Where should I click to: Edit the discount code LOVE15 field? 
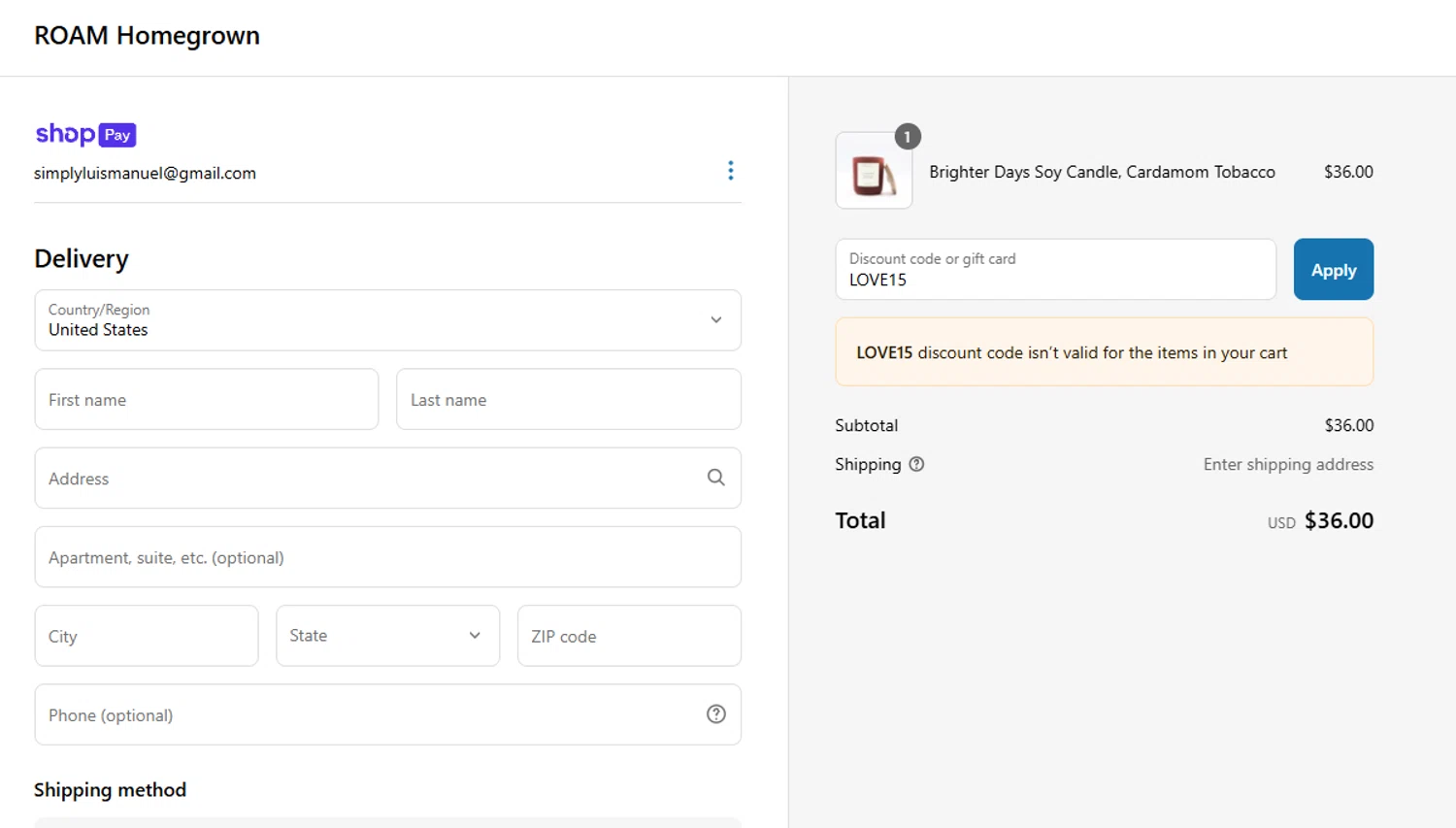pos(1055,269)
